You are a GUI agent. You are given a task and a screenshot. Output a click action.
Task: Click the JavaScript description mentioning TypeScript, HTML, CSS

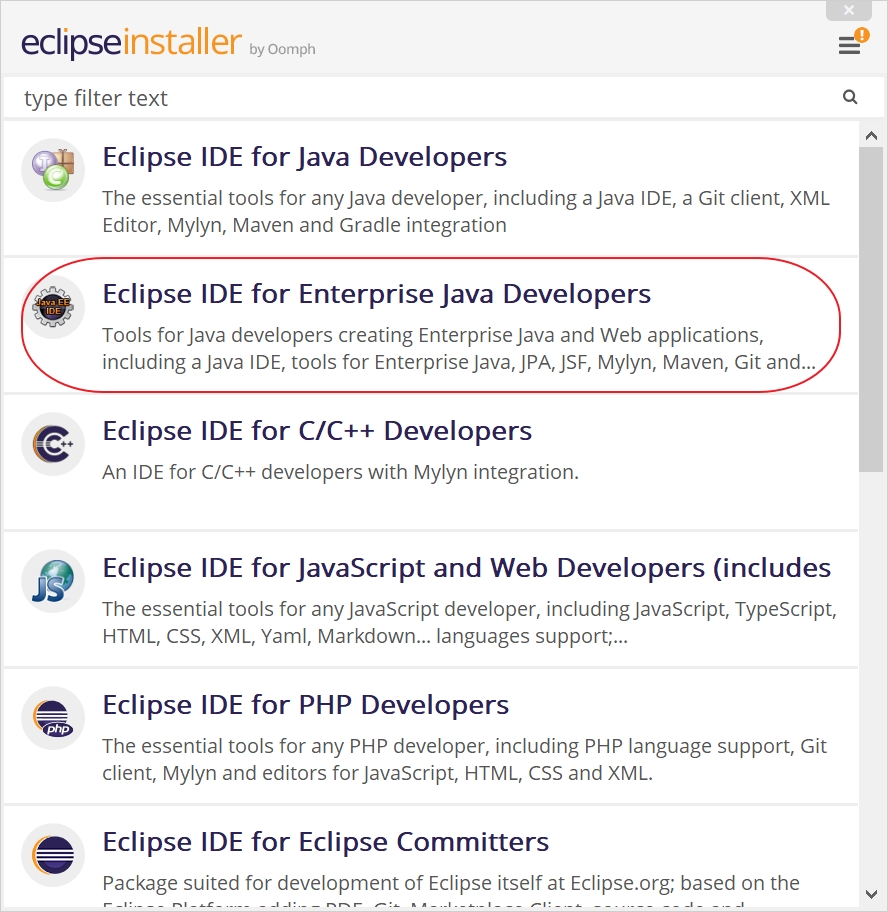(x=469, y=622)
